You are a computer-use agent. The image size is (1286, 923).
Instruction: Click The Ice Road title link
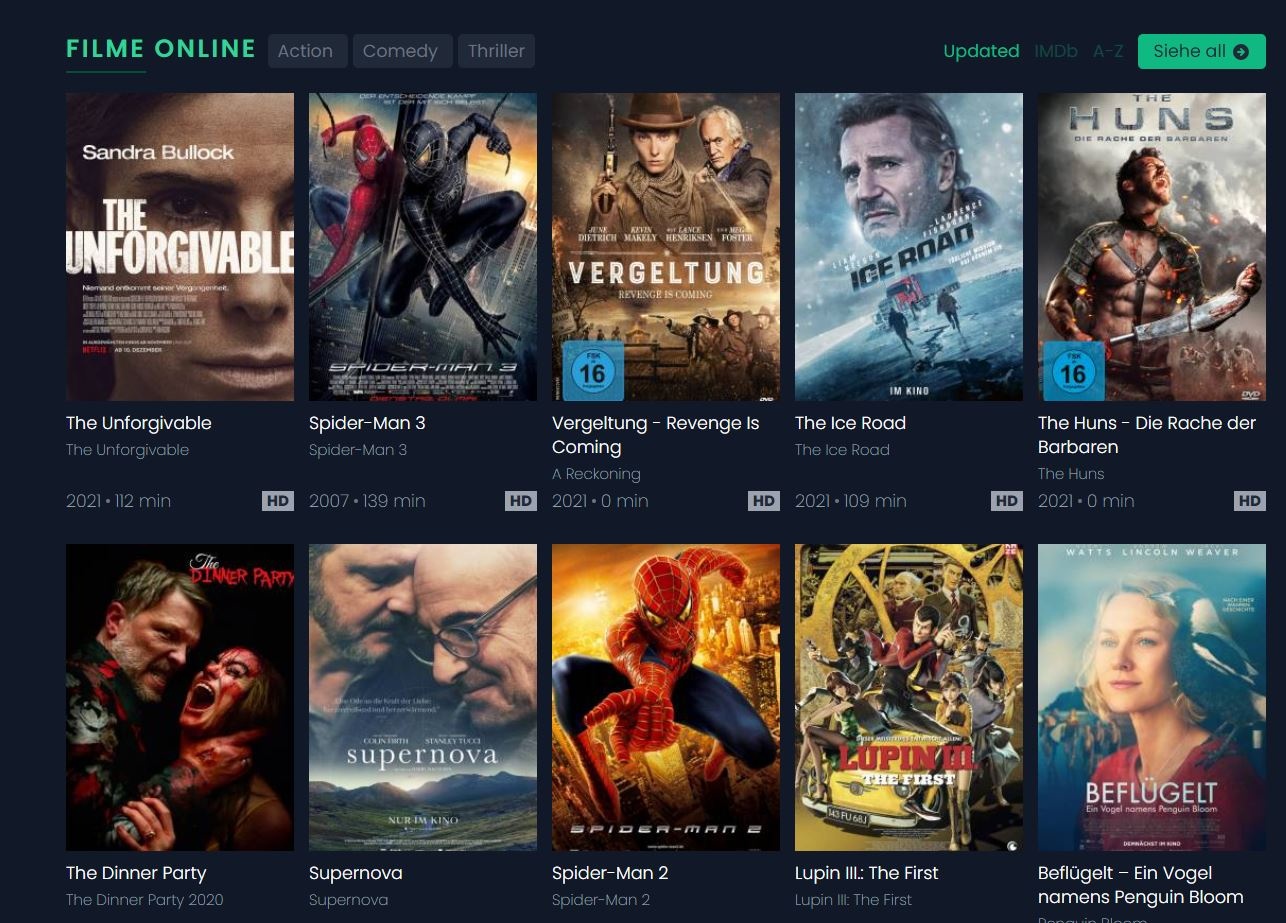(x=850, y=423)
